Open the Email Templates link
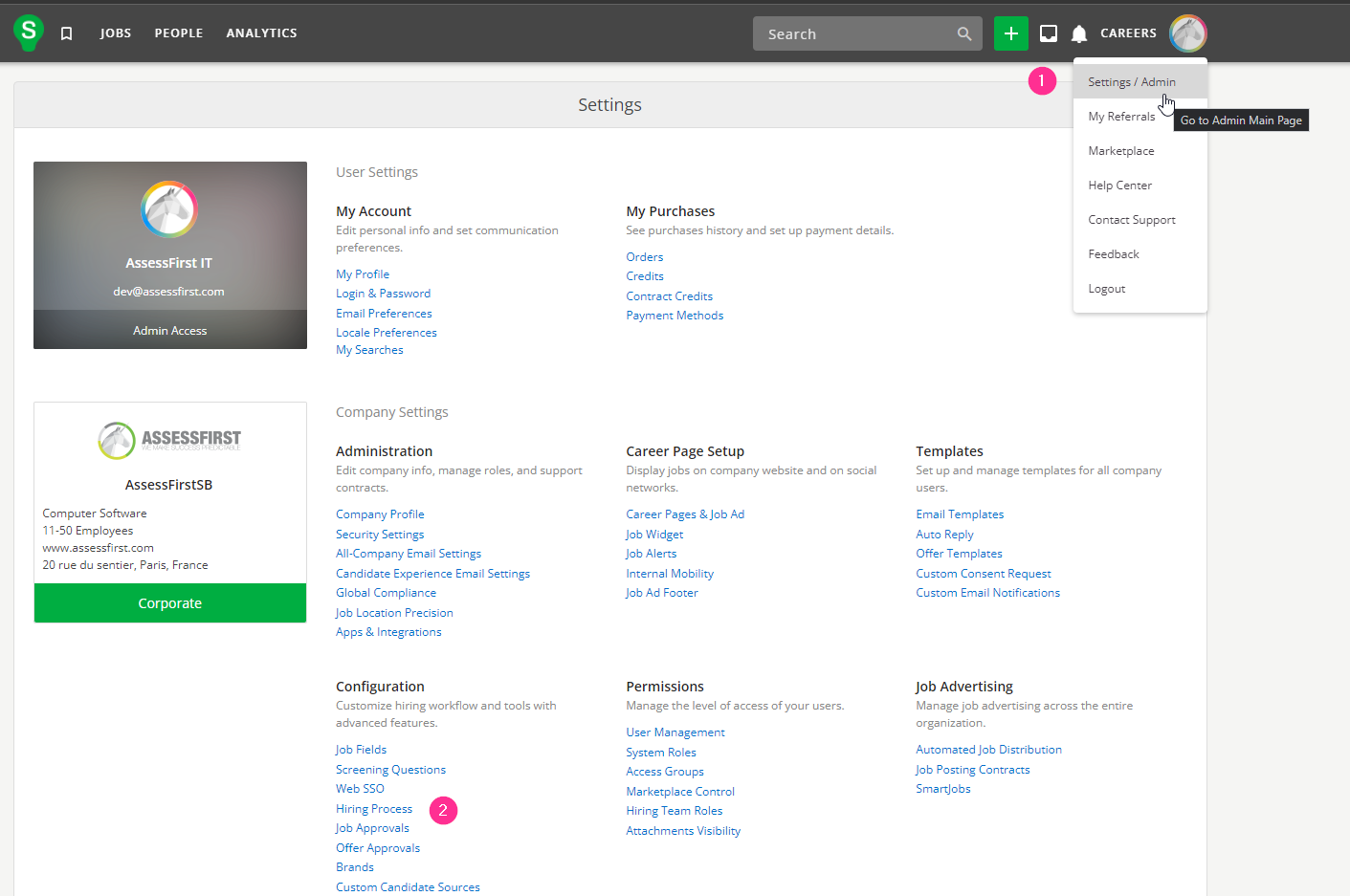This screenshot has width=1350, height=896. [960, 514]
